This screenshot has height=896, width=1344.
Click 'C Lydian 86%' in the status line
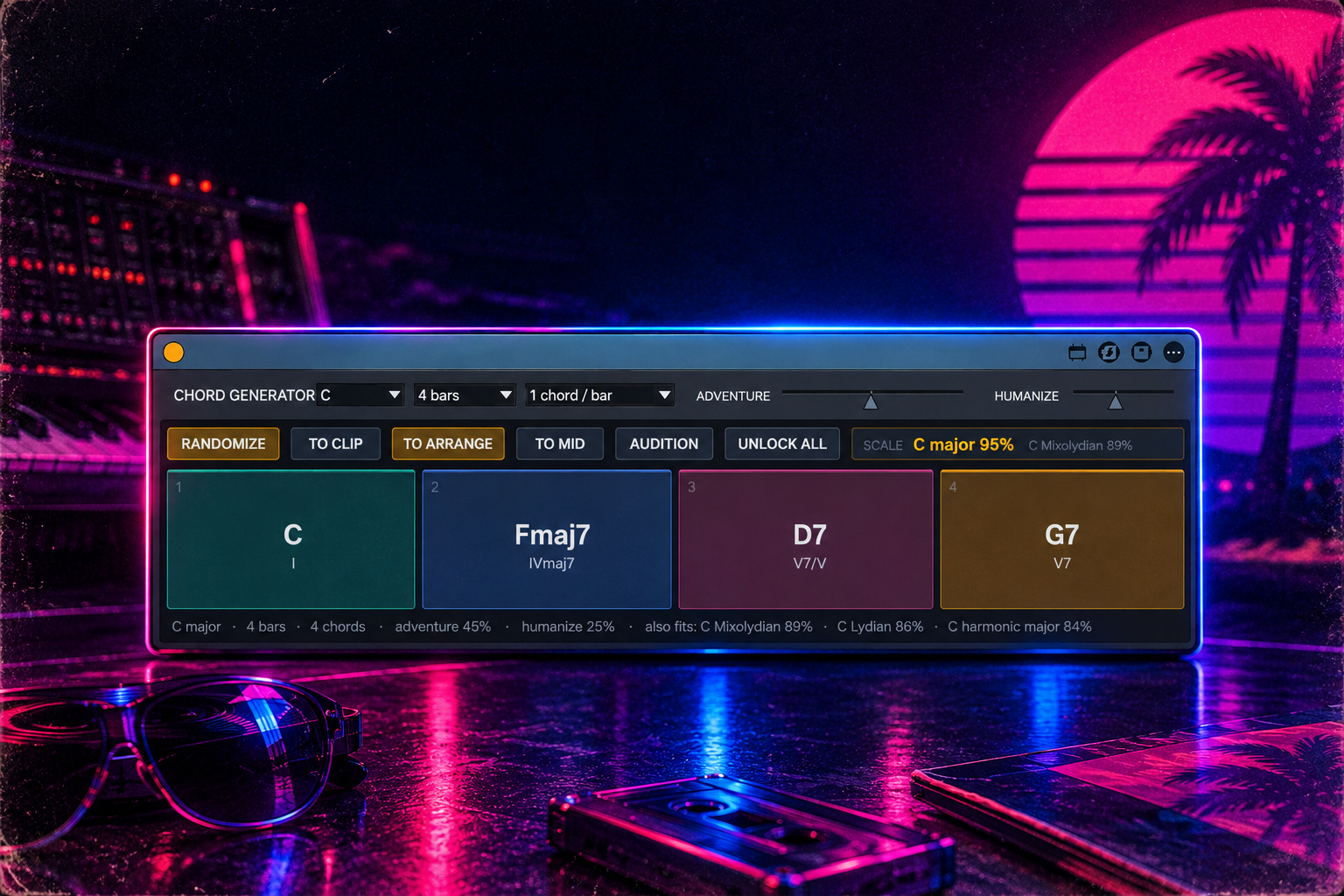[x=880, y=626]
